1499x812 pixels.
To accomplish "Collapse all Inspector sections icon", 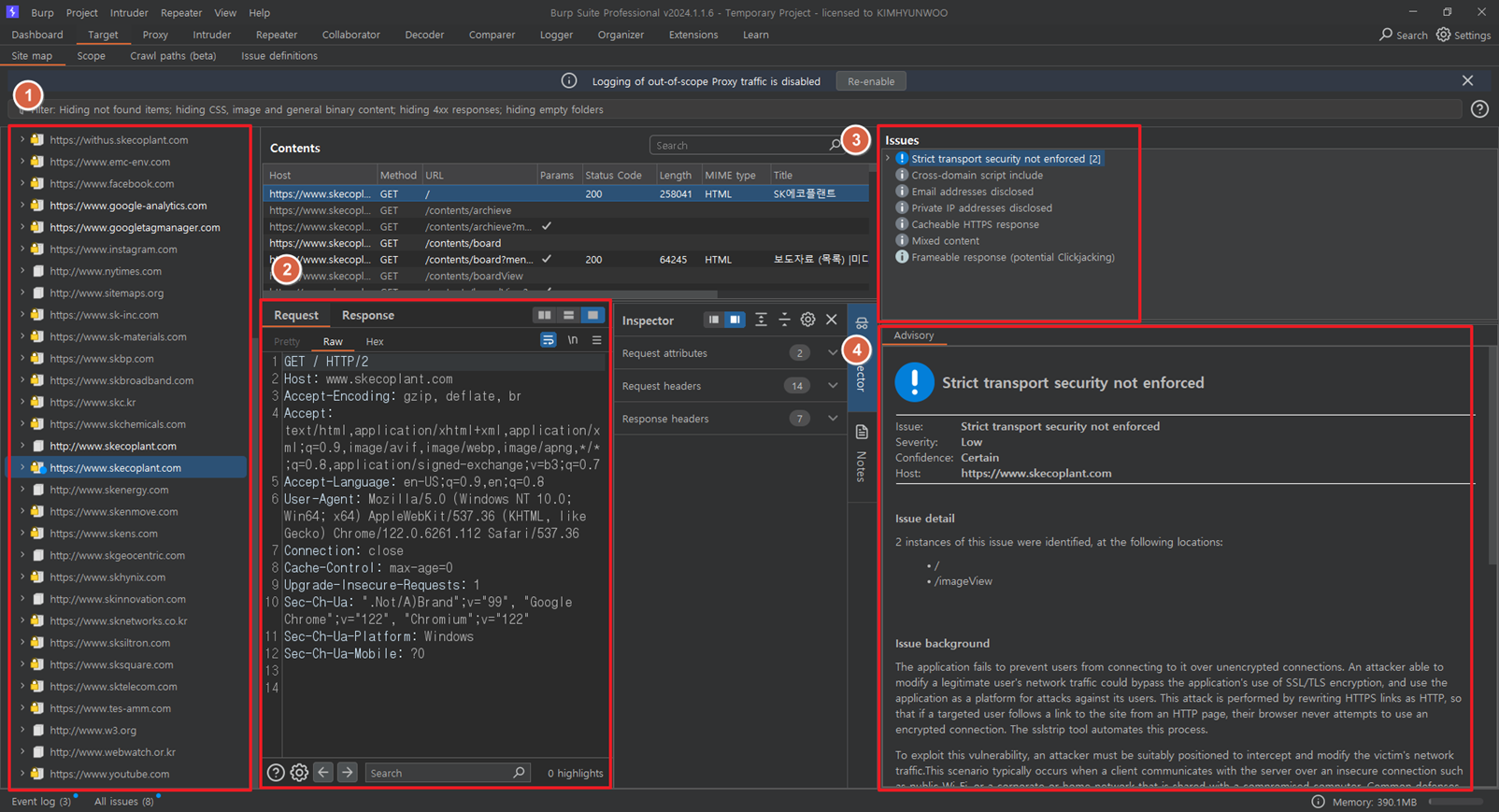I will pyautogui.click(x=784, y=320).
